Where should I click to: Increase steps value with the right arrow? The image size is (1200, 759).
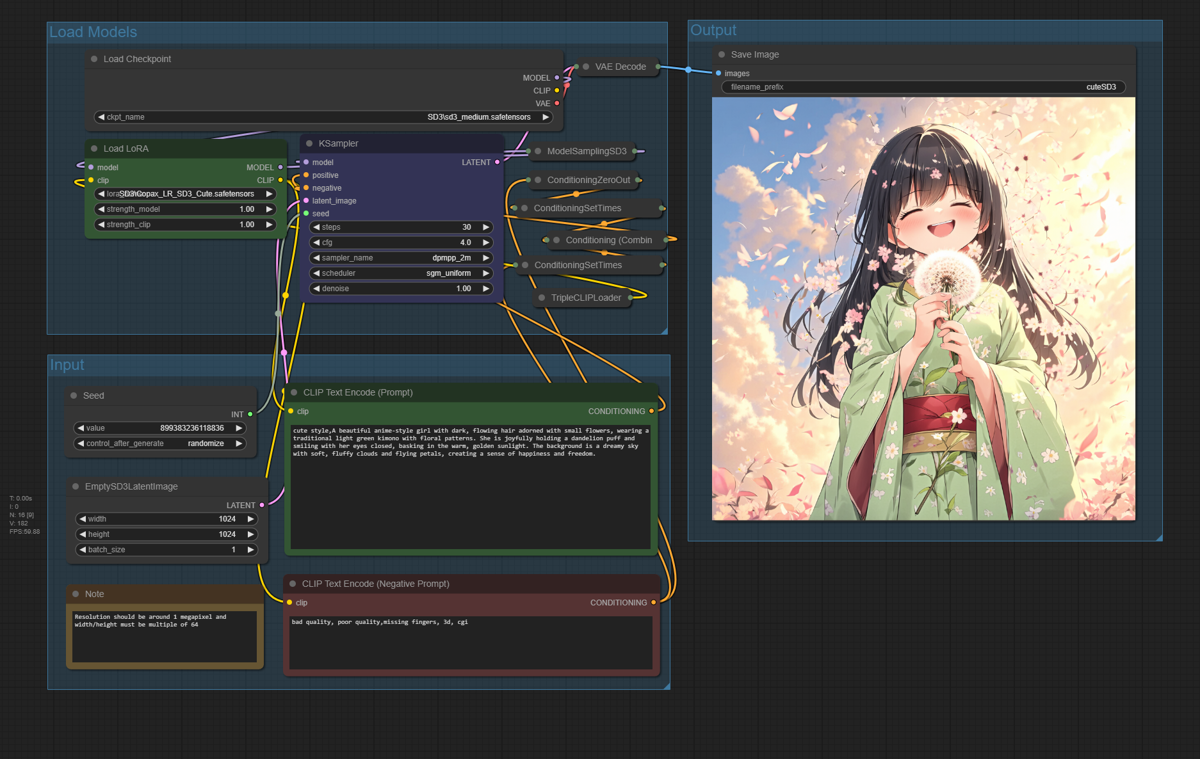pyautogui.click(x=486, y=227)
